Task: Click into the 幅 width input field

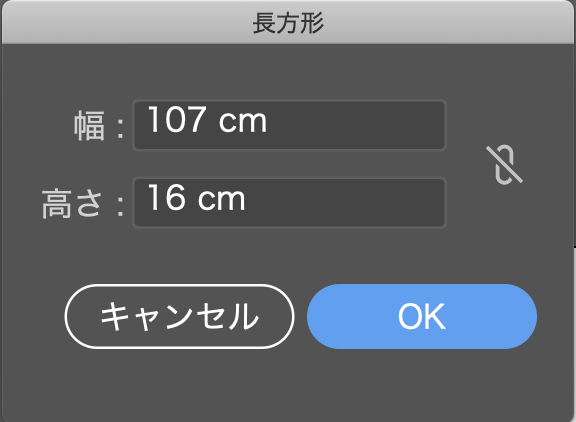Action: 289,125
